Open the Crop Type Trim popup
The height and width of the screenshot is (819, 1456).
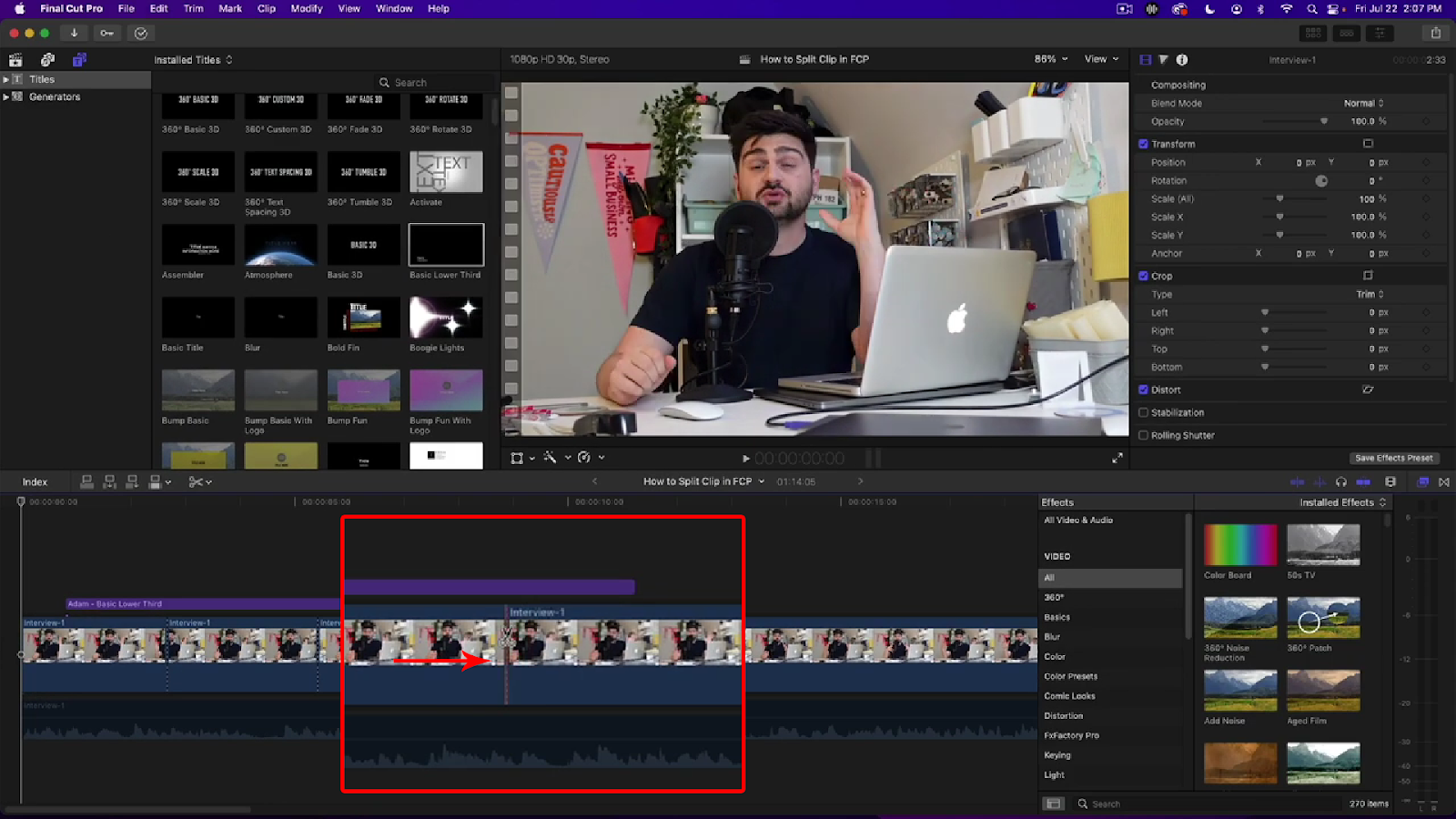(1370, 294)
